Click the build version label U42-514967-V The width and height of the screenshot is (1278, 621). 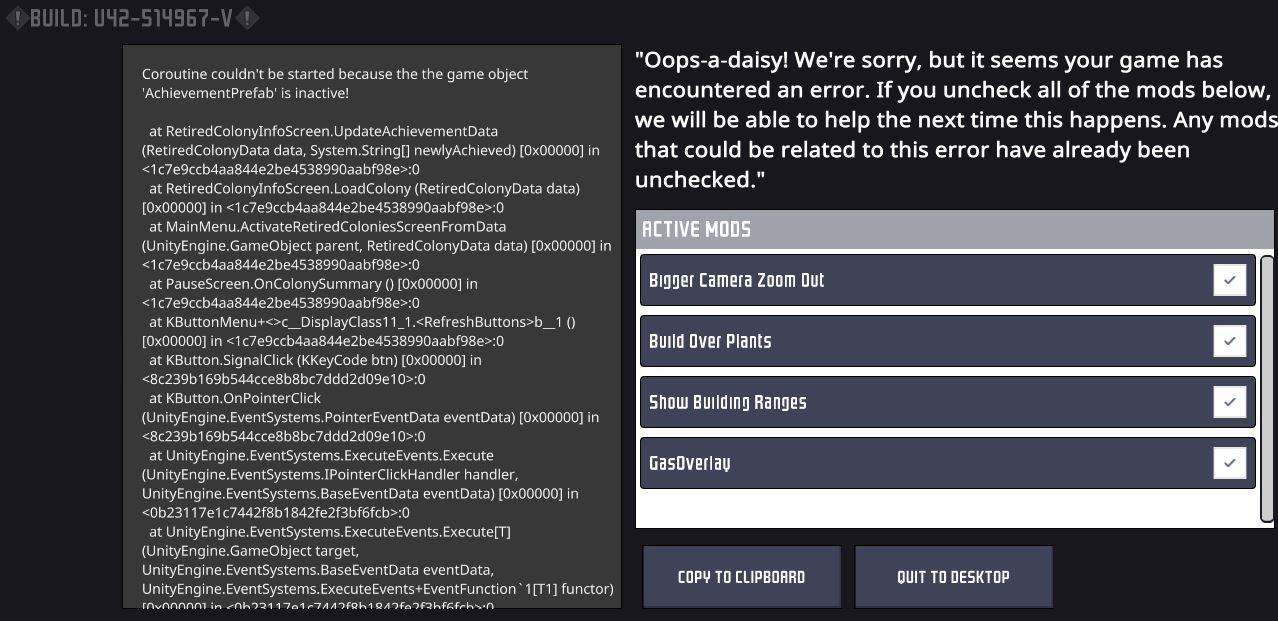click(132, 18)
